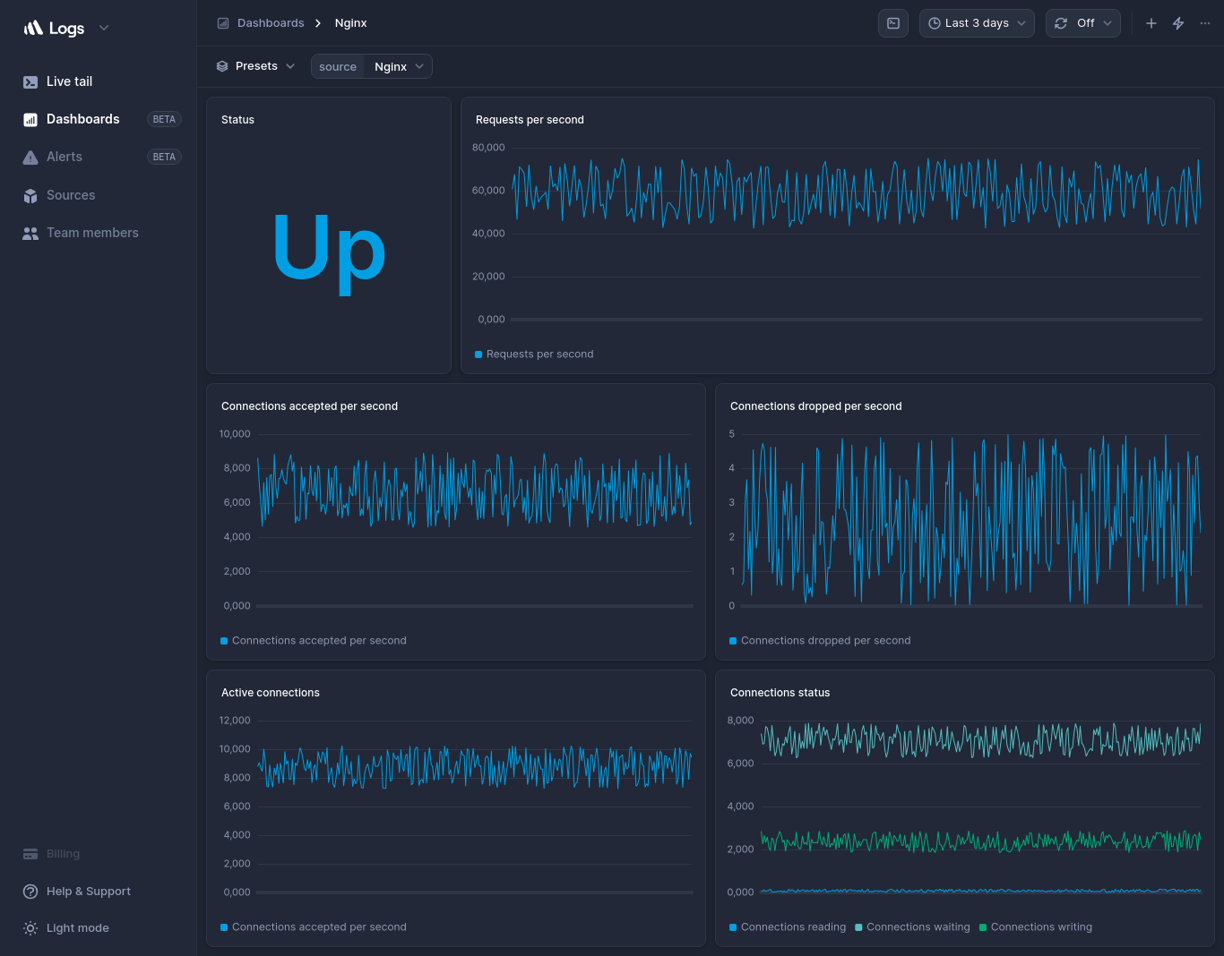This screenshot has width=1224, height=956.
Task: Click the blue legend swatch for Requests per second
Action: (477, 354)
